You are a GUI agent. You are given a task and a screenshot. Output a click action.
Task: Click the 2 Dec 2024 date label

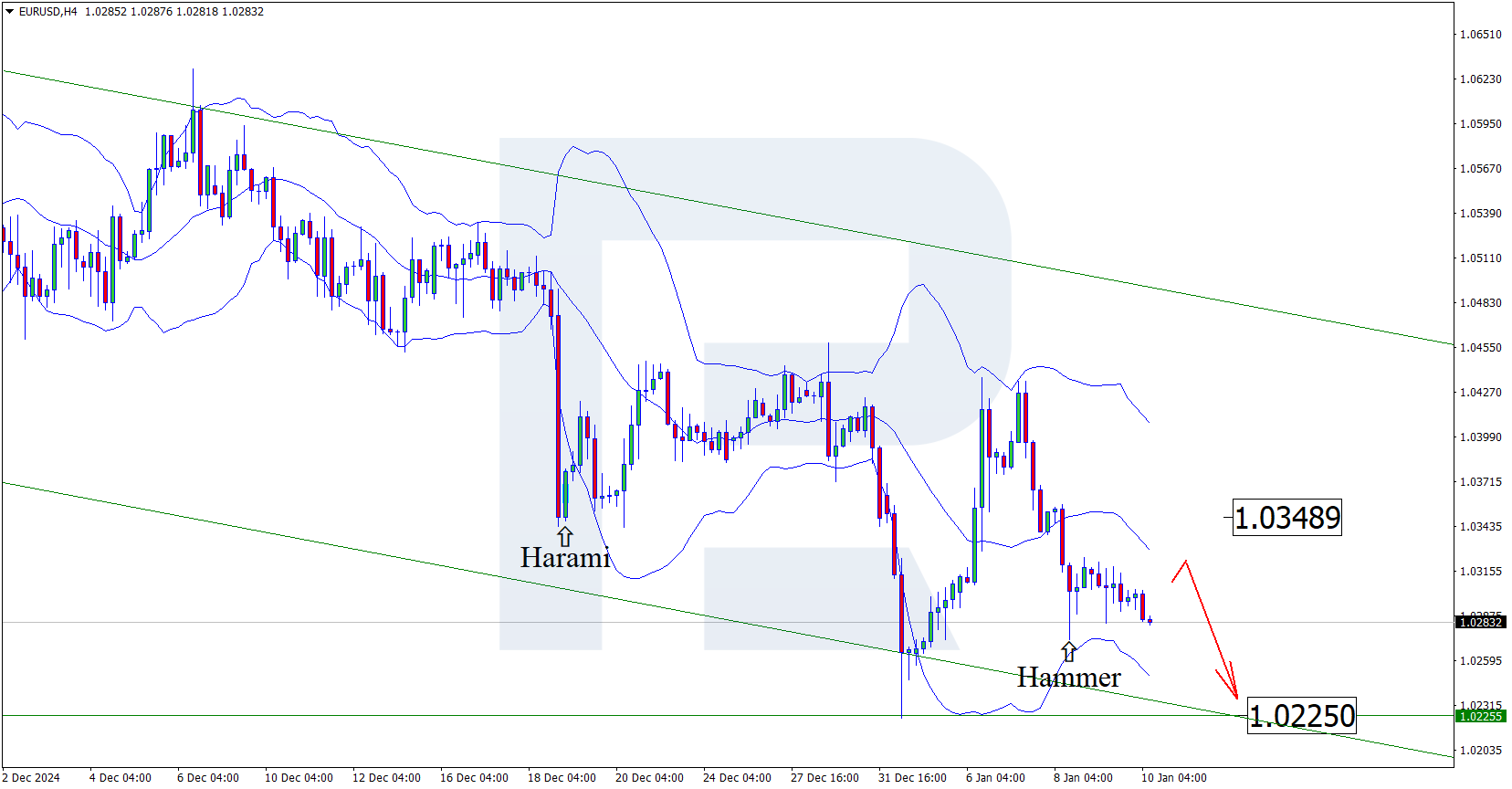(x=31, y=778)
